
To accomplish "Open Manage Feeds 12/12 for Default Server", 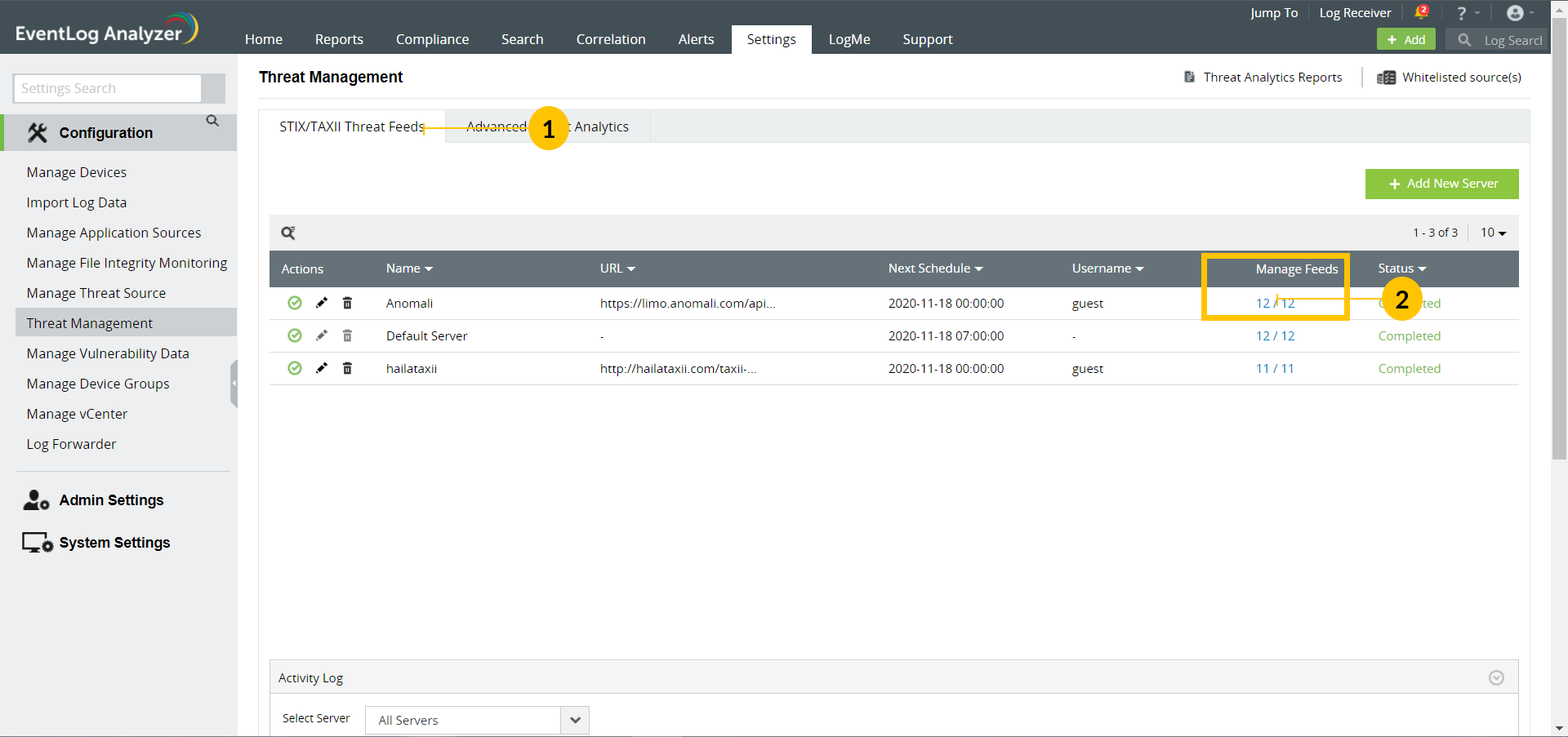I will [x=1275, y=335].
